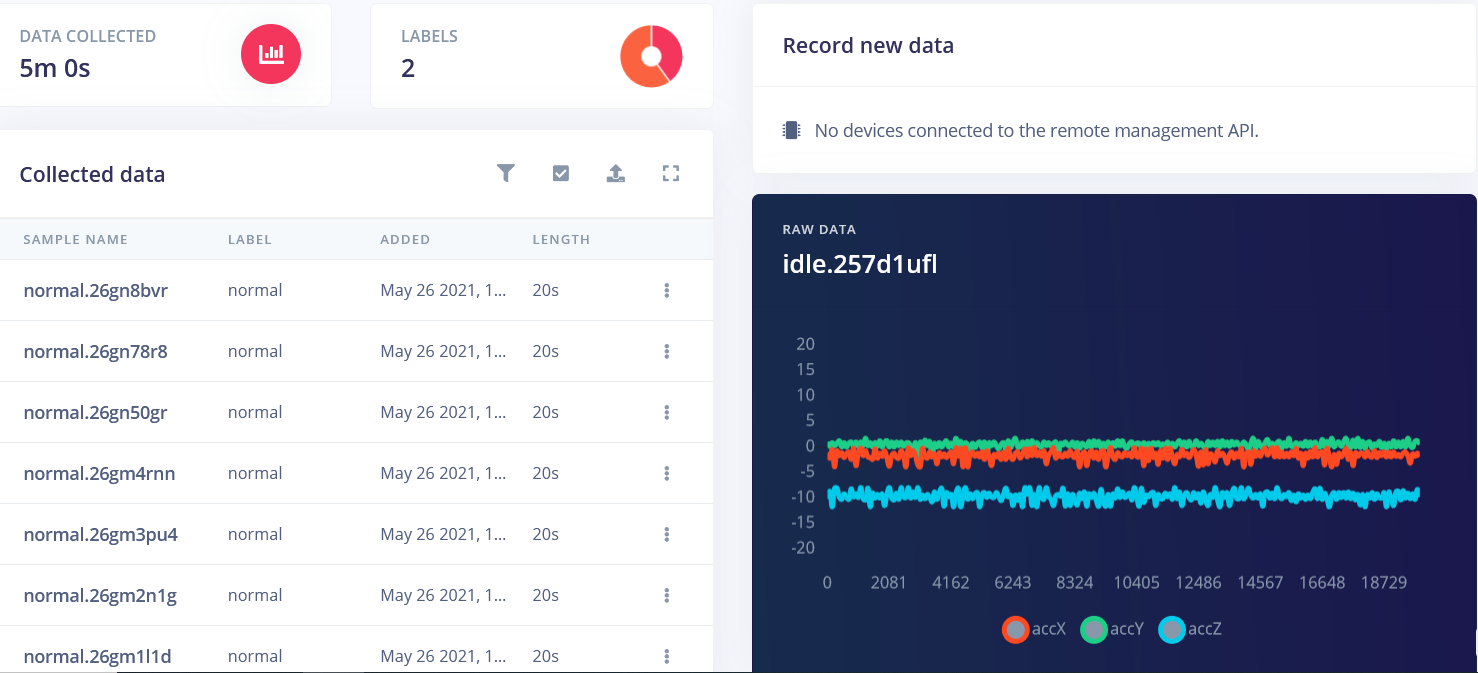Click the Labels donut chart icon
The height and width of the screenshot is (673, 1478).
click(x=651, y=56)
